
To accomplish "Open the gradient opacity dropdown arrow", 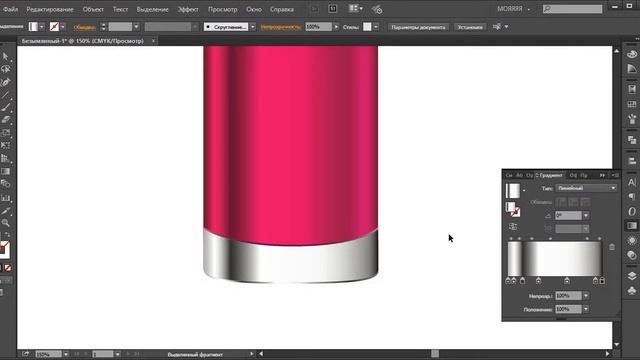I will click(586, 296).
